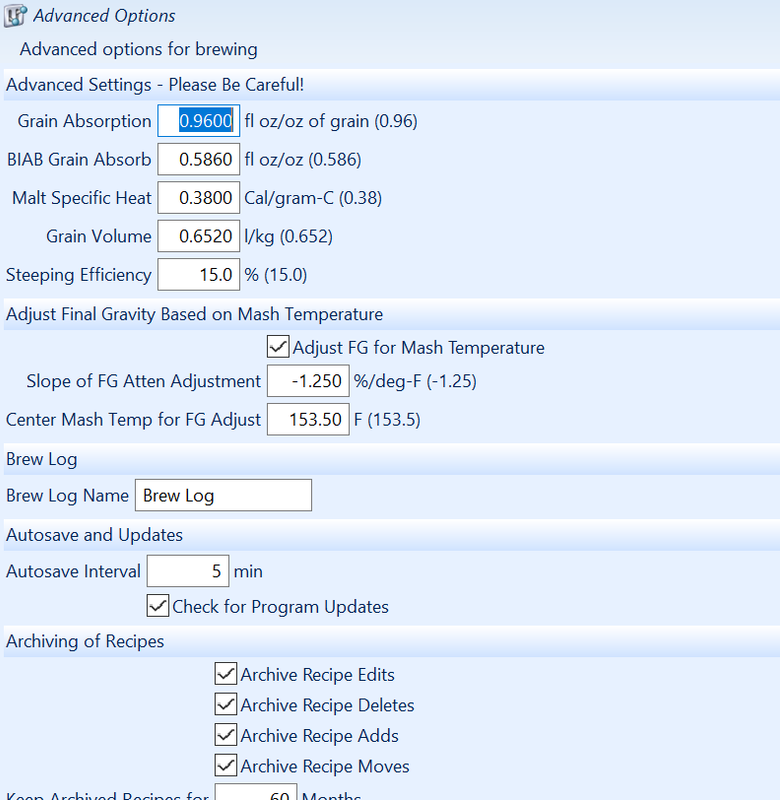Screen dimensions: 780x800
Task: Click the 'Malt Specific Heat' label
Action: pos(82,198)
